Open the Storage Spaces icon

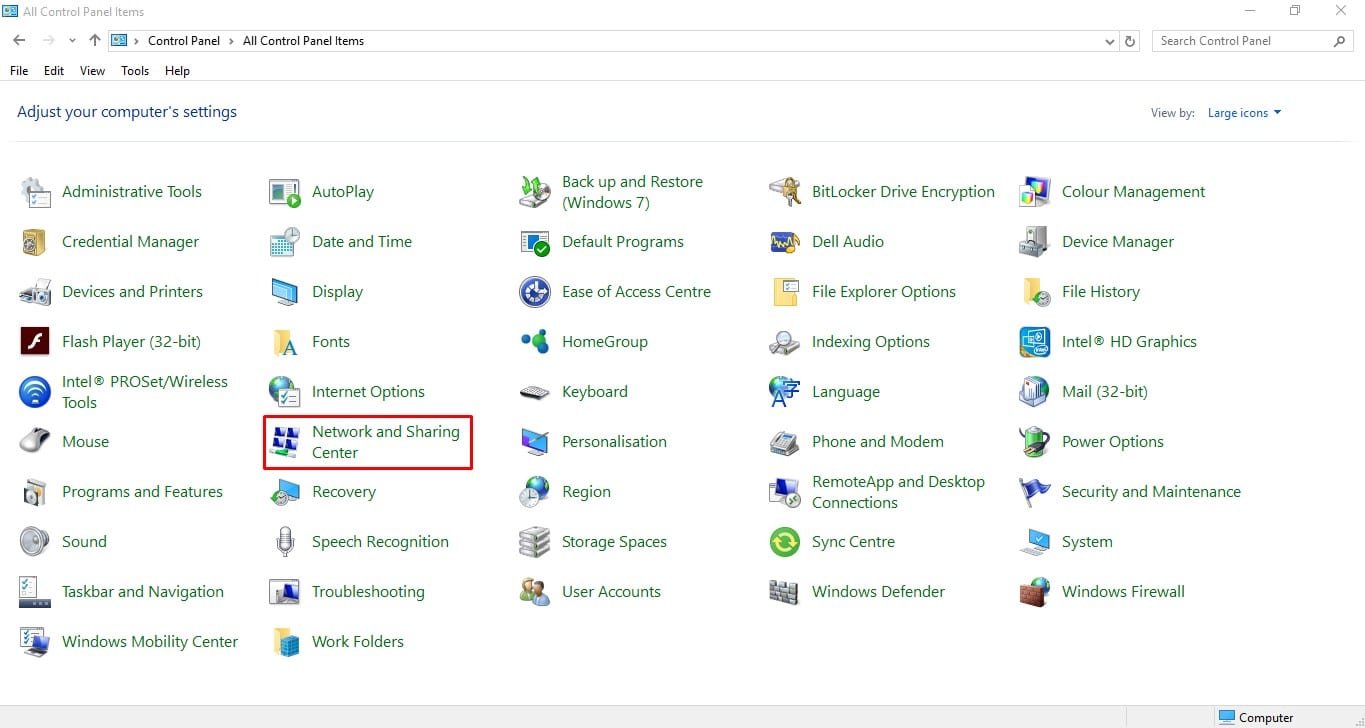pos(535,542)
